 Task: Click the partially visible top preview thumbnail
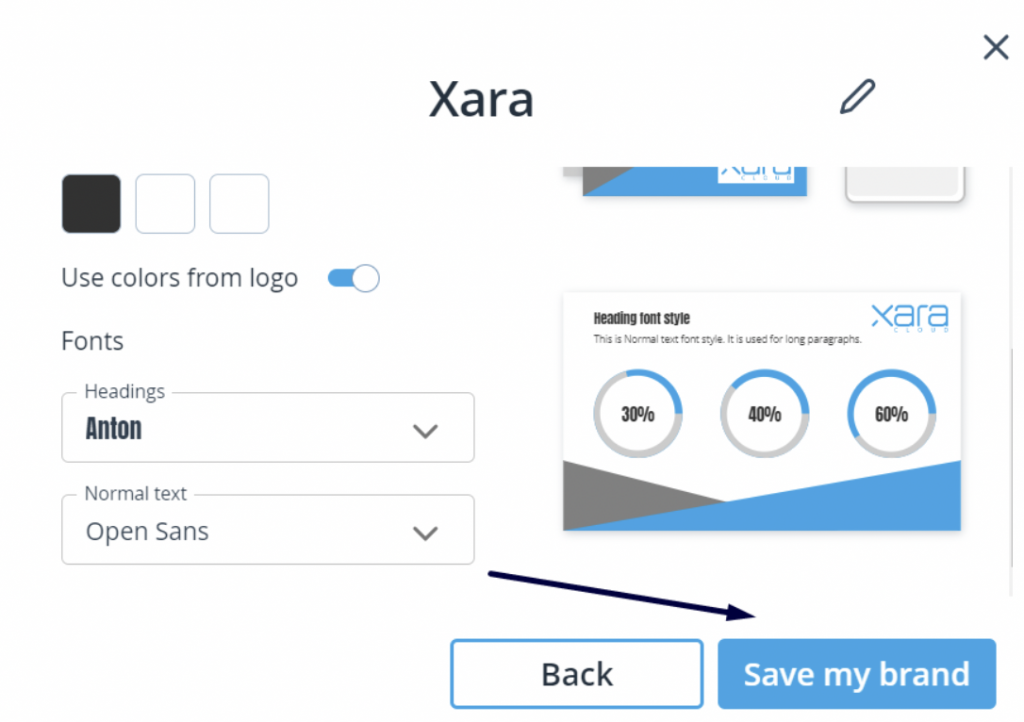click(694, 181)
